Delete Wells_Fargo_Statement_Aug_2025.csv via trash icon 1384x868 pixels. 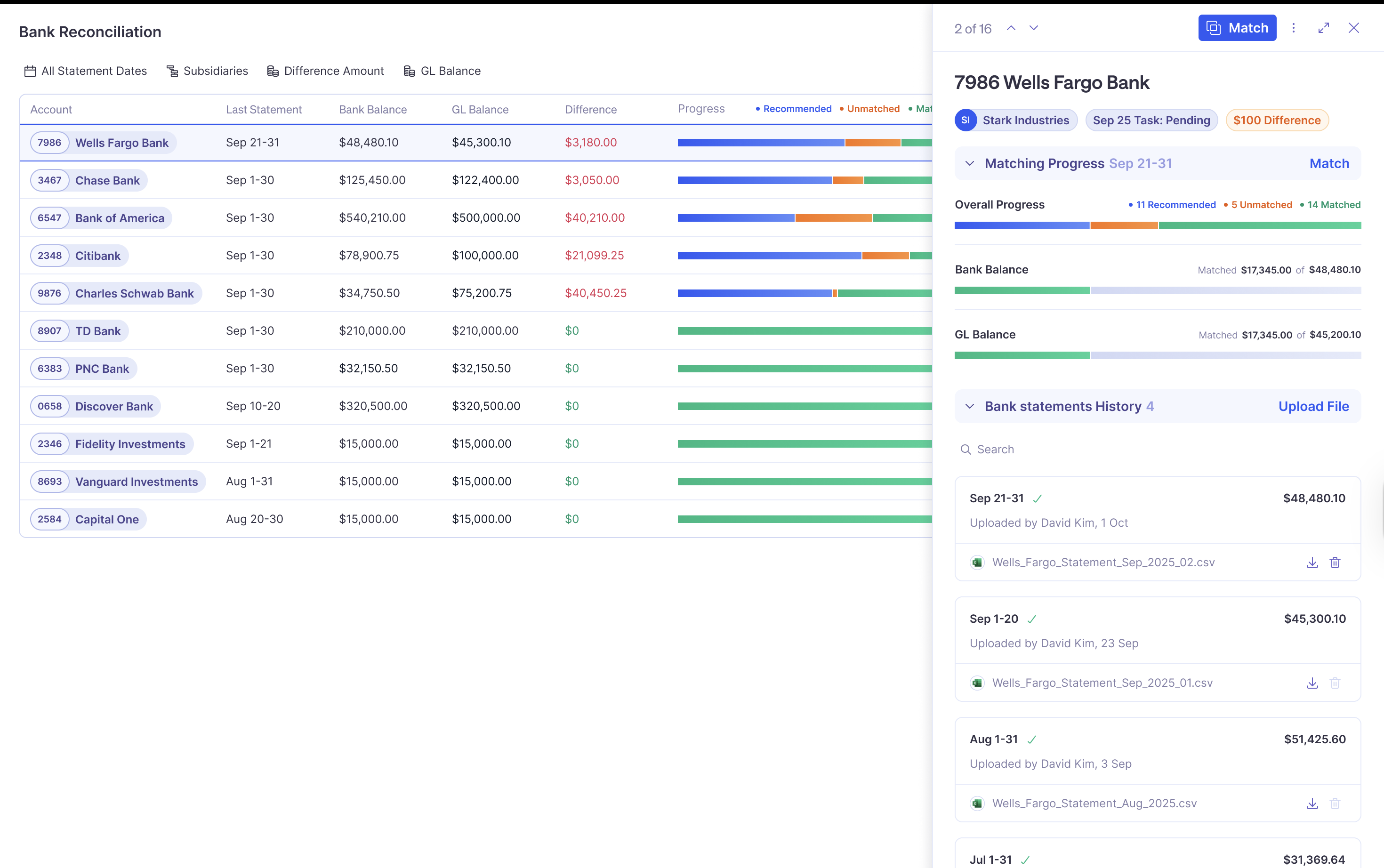tap(1335, 803)
